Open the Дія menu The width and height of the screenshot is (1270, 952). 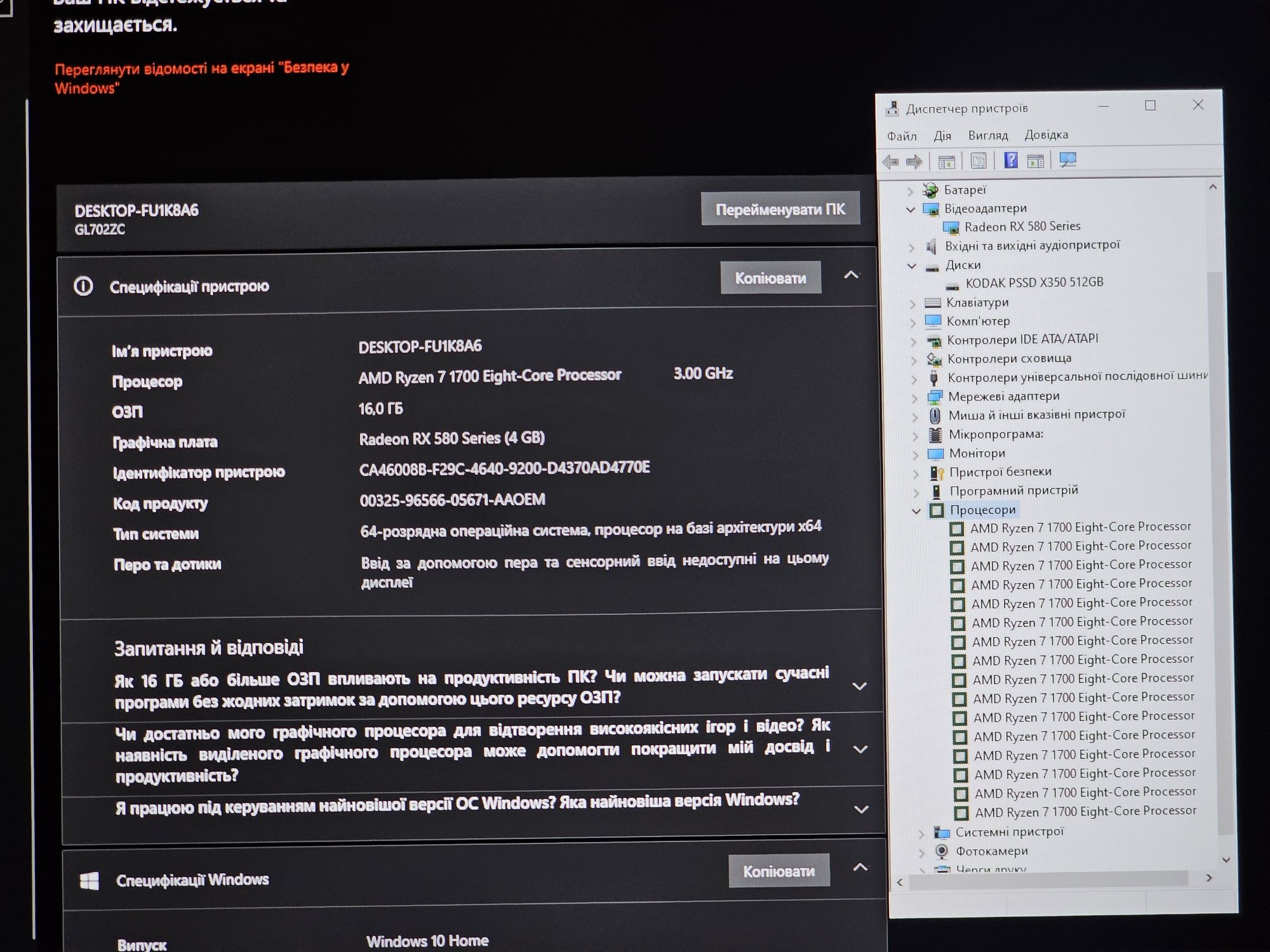(x=942, y=136)
